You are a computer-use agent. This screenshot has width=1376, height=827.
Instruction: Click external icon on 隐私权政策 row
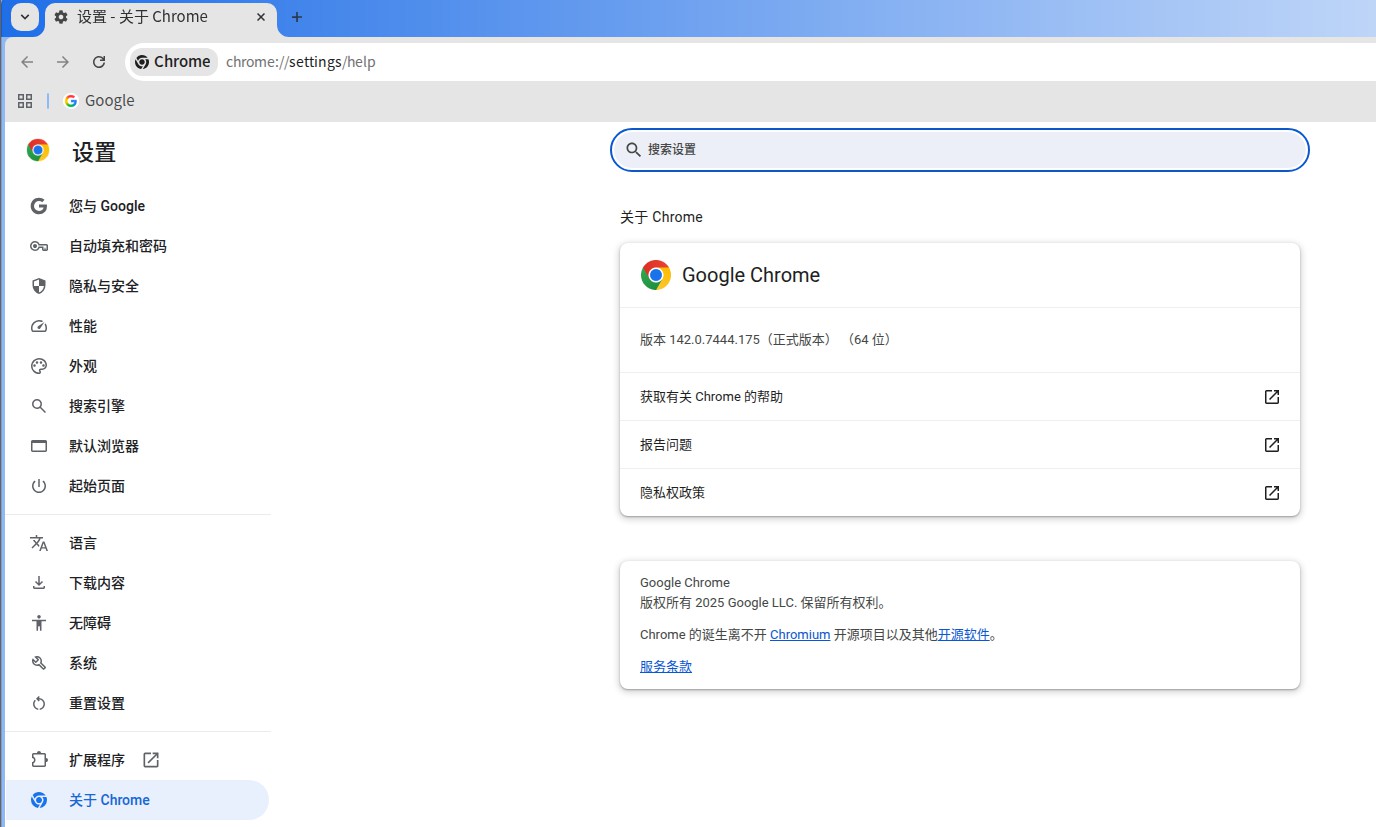[x=1272, y=493]
